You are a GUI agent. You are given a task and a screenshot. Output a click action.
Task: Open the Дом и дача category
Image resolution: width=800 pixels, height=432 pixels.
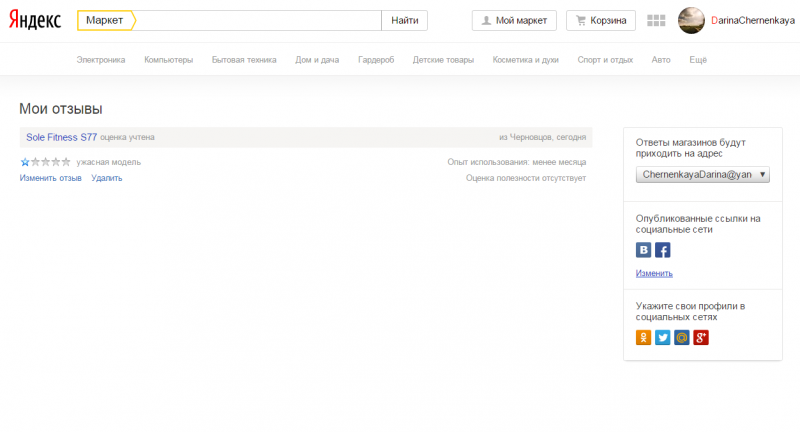pyautogui.click(x=317, y=60)
